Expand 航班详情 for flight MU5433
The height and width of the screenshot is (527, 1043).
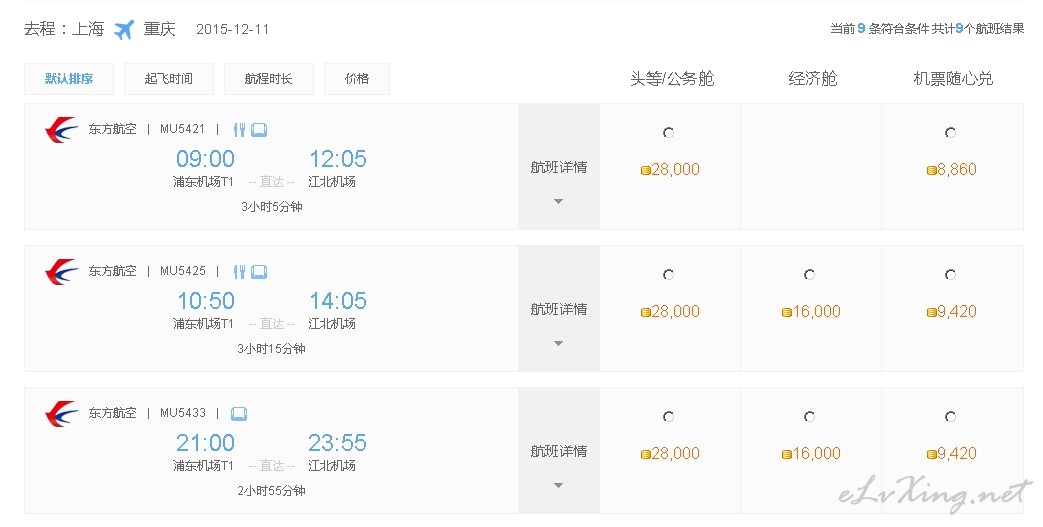[x=559, y=450]
